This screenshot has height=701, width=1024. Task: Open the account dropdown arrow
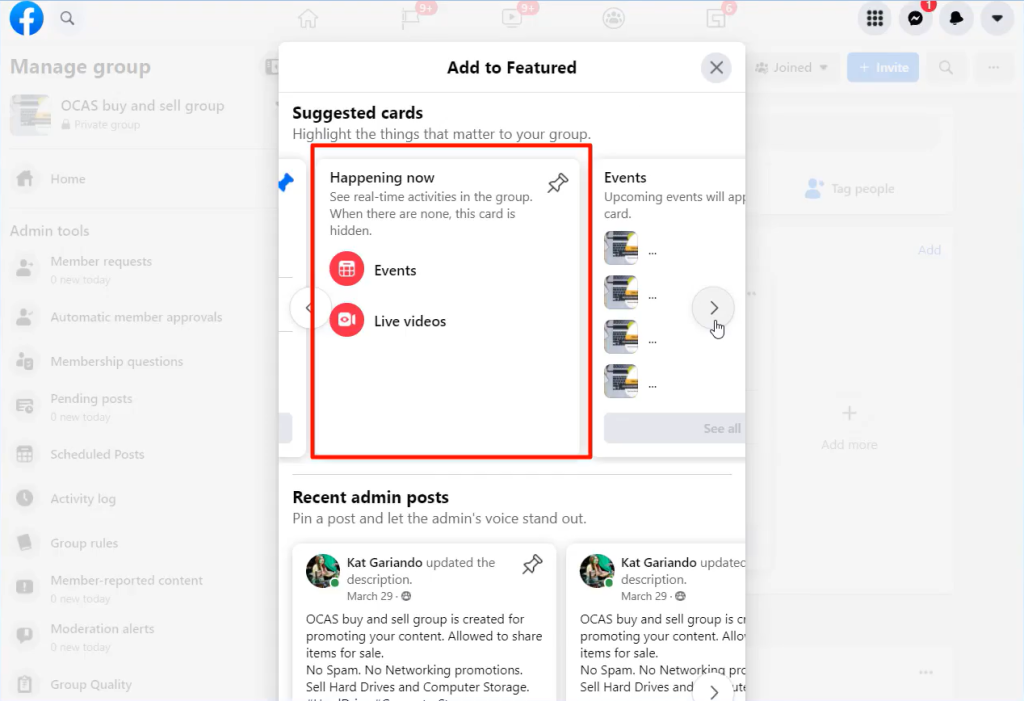[996, 18]
